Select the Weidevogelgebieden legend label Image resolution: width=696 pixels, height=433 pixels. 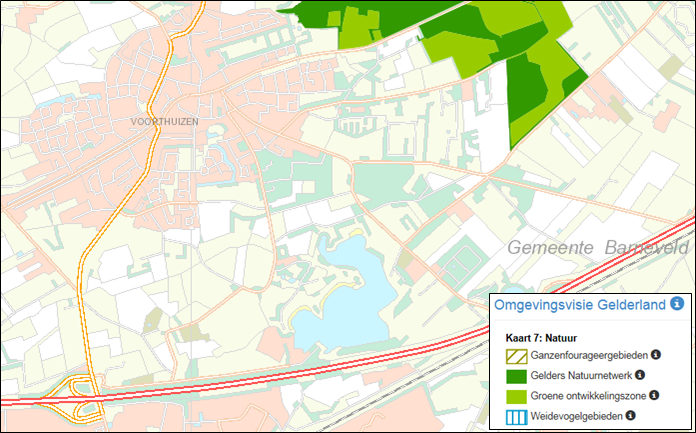(x=577, y=417)
